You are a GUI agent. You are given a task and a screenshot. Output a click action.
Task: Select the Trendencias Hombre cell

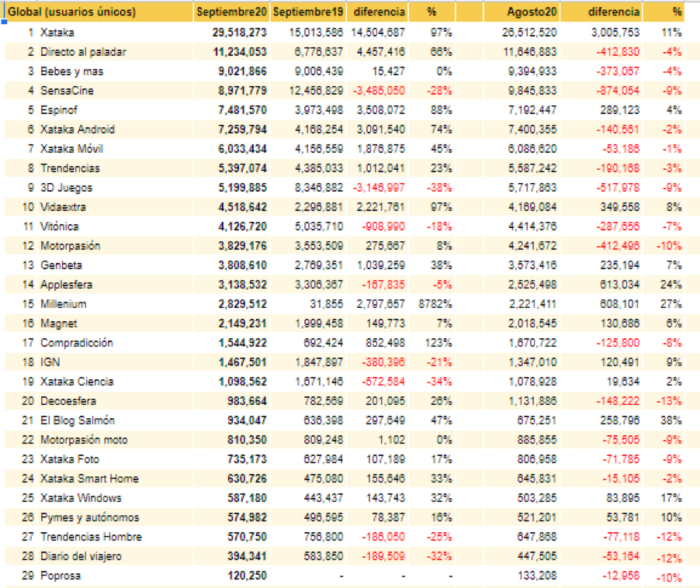pos(91,537)
